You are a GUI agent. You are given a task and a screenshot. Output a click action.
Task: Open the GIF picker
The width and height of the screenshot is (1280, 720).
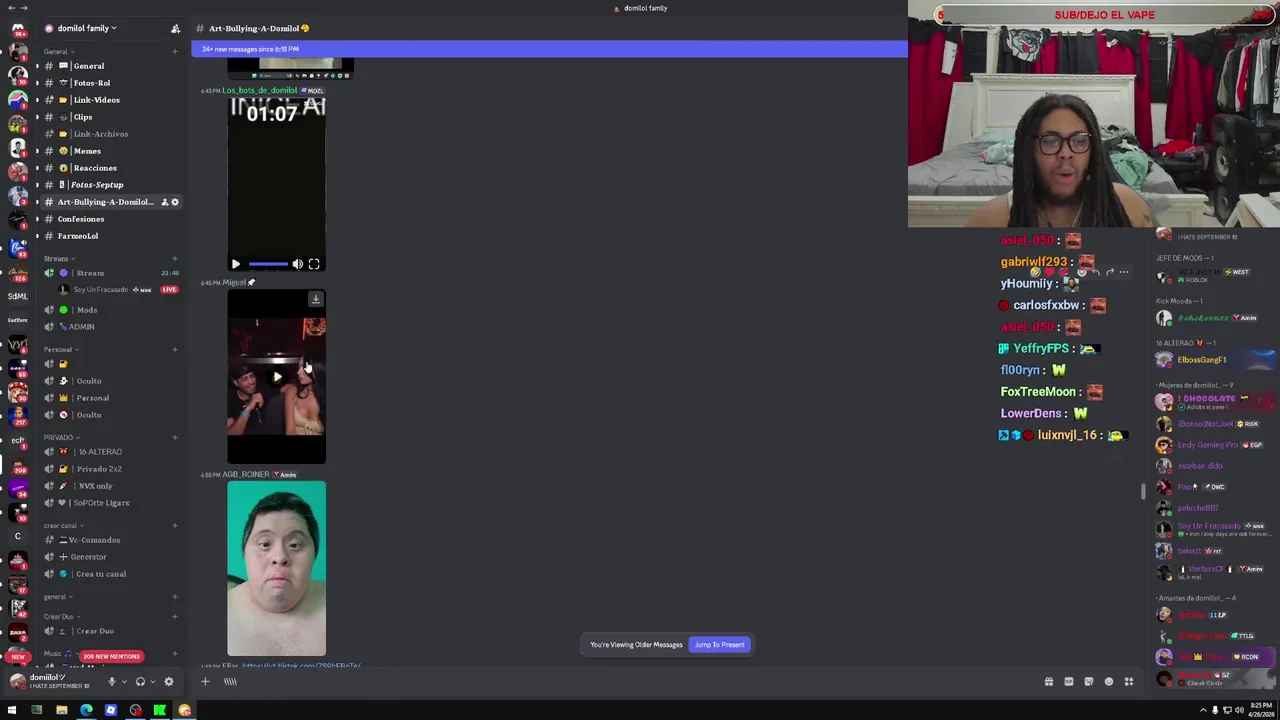coord(1069,681)
